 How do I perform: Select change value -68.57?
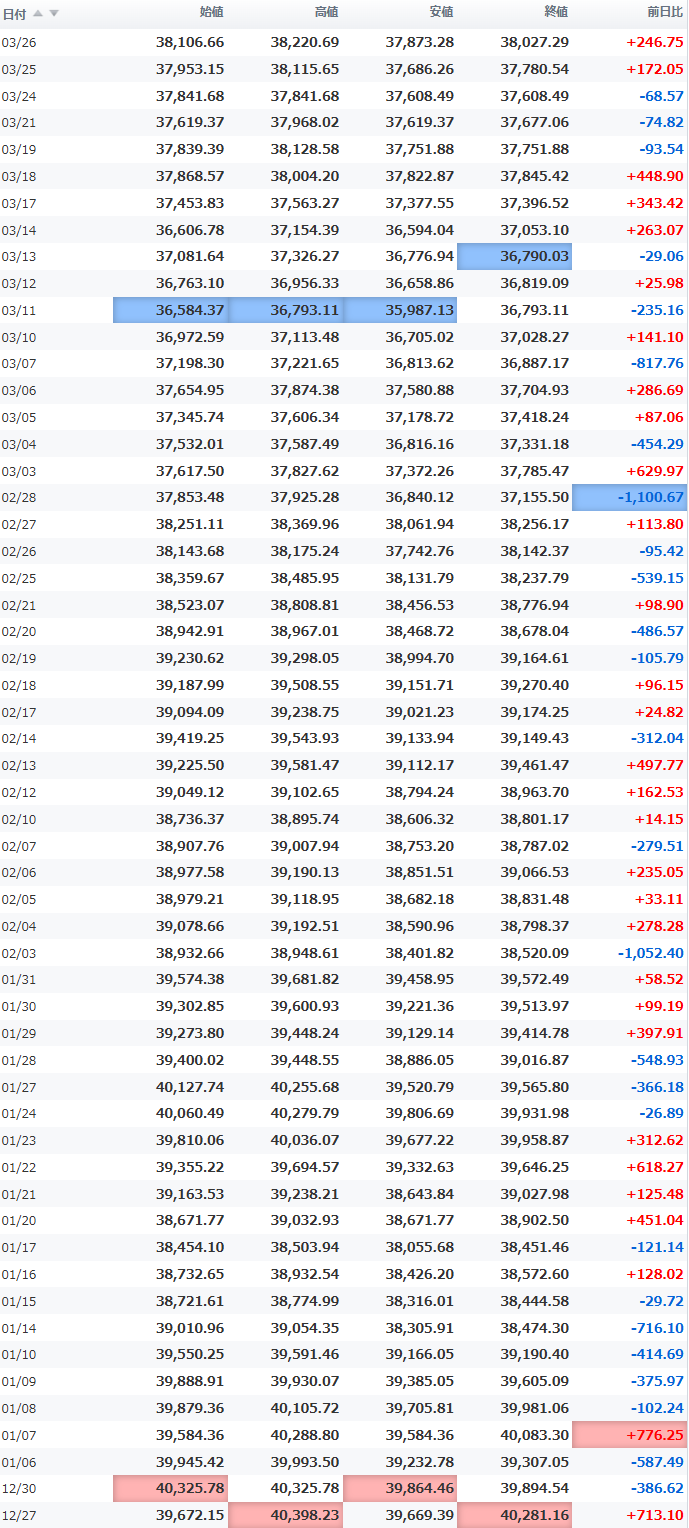coord(661,96)
